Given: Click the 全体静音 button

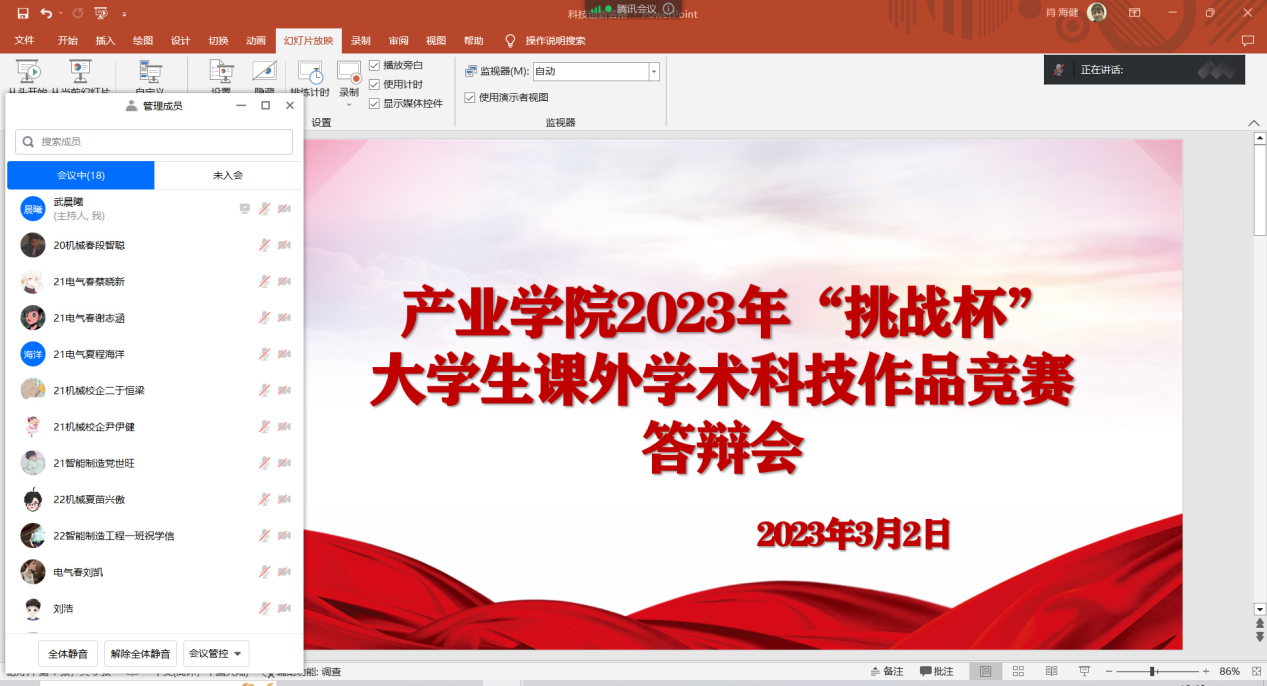Looking at the screenshot, I should tap(68, 654).
